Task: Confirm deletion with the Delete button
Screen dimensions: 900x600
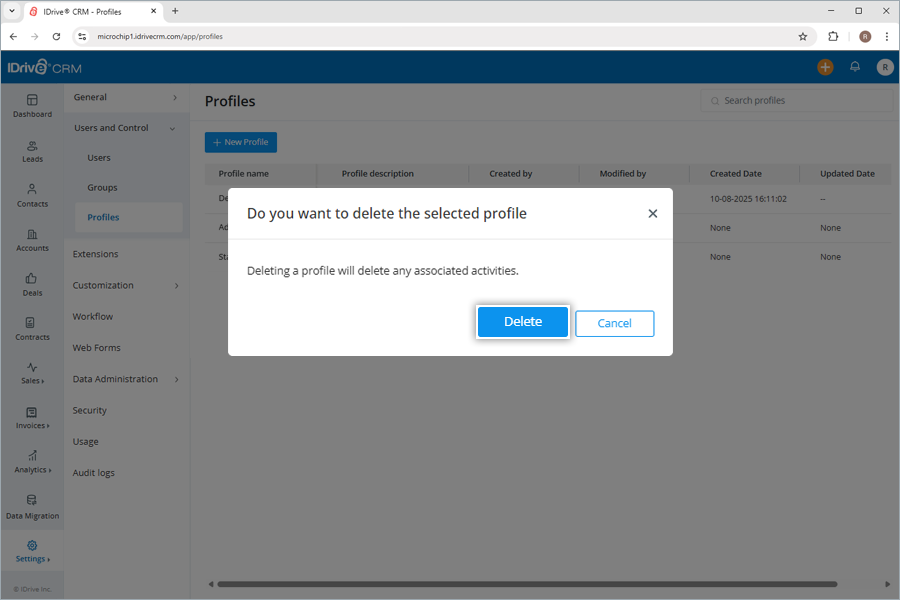Action: tap(523, 321)
